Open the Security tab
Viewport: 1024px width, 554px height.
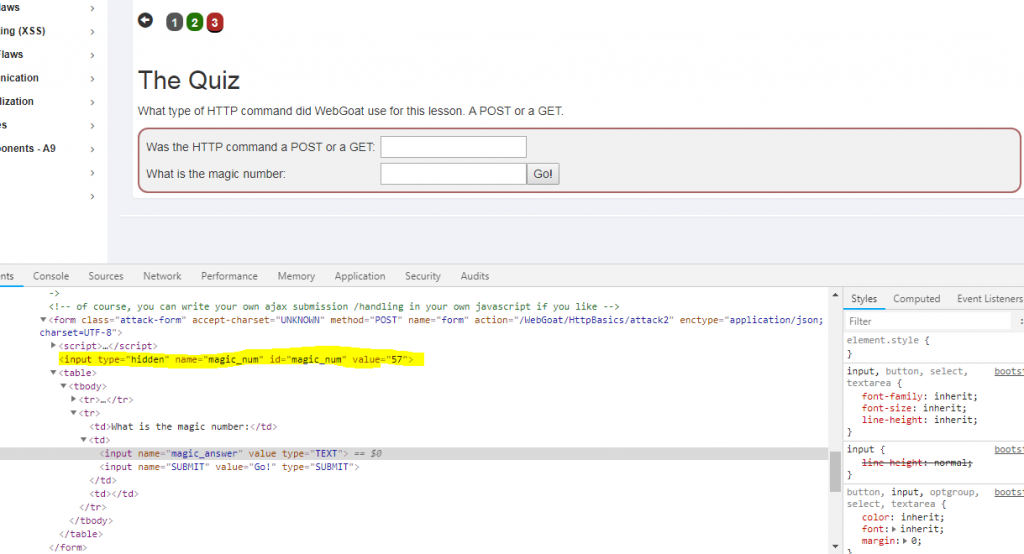(x=423, y=276)
